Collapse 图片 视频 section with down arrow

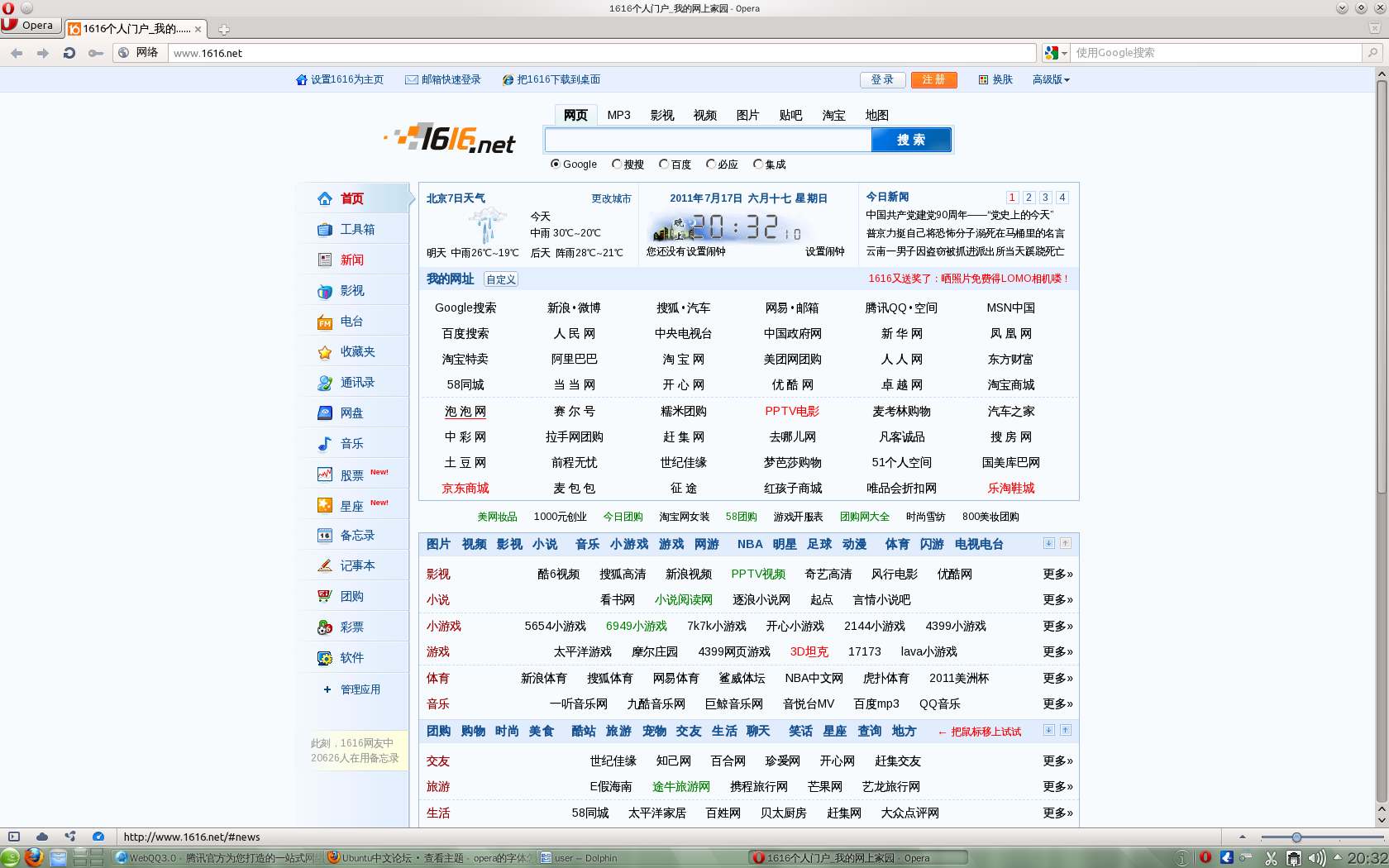(x=1048, y=543)
